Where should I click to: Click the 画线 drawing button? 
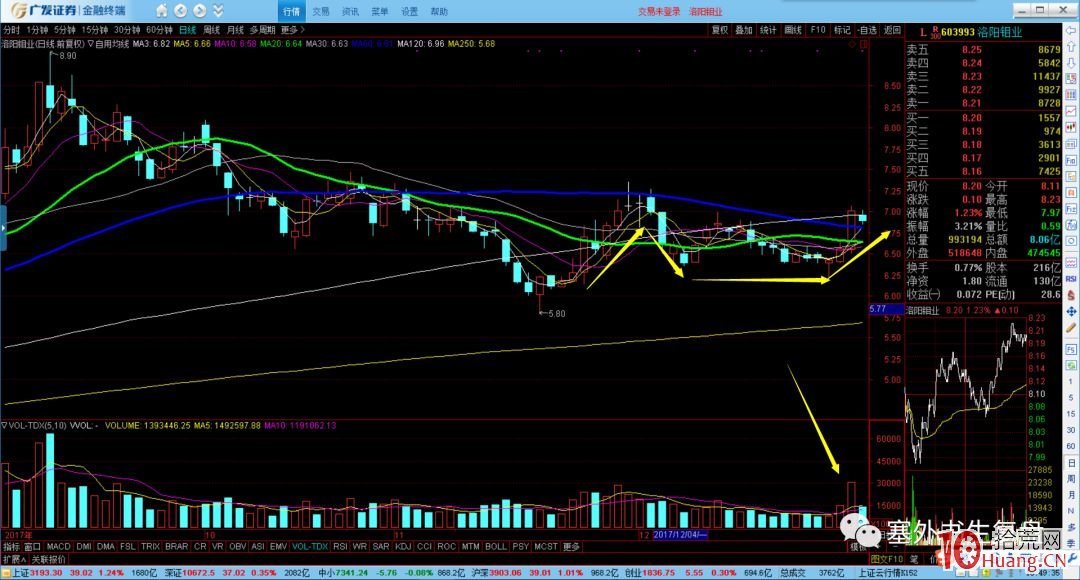(x=793, y=30)
